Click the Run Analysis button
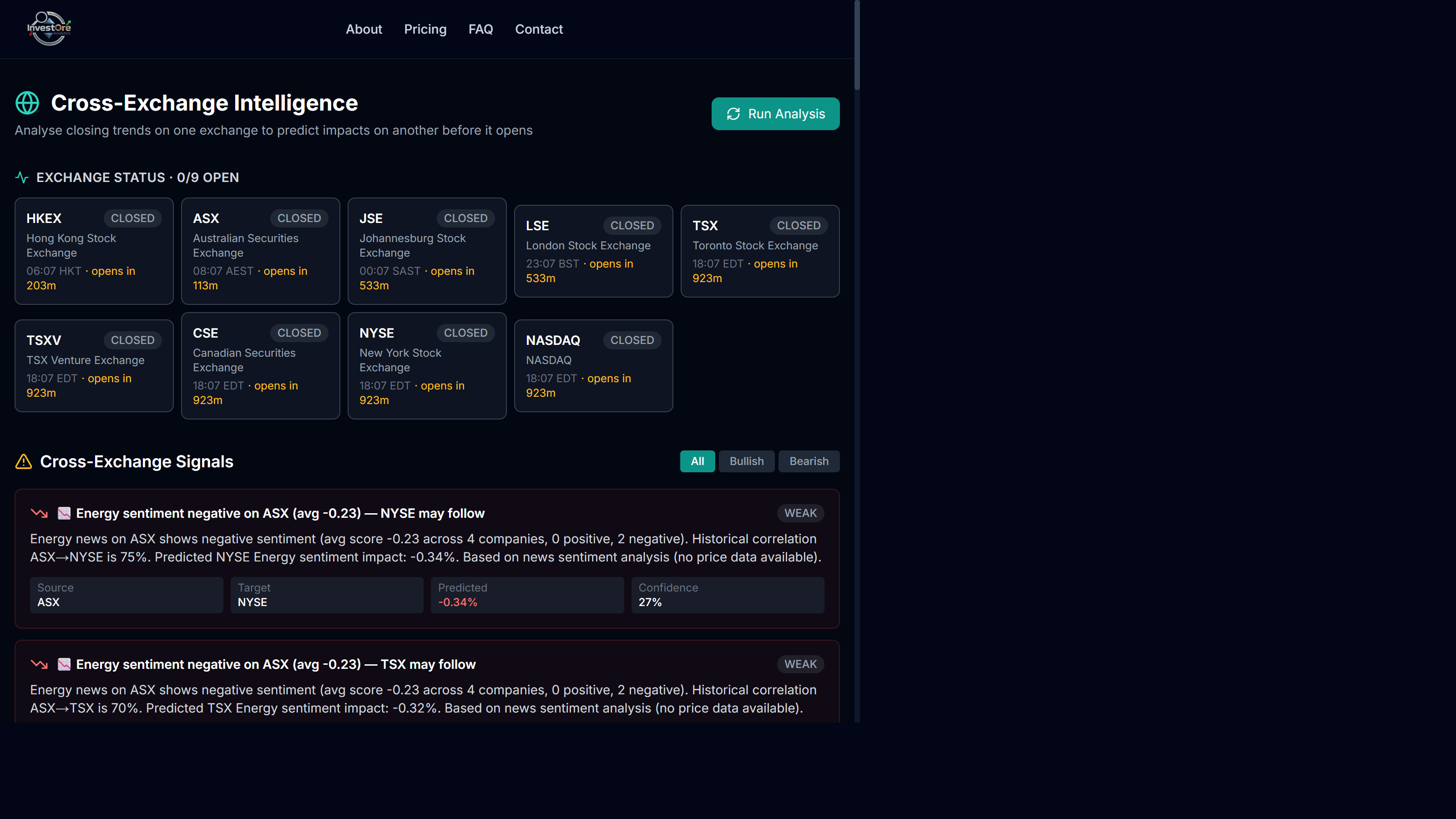Viewport: 1456px width, 819px height. (x=775, y=114)
